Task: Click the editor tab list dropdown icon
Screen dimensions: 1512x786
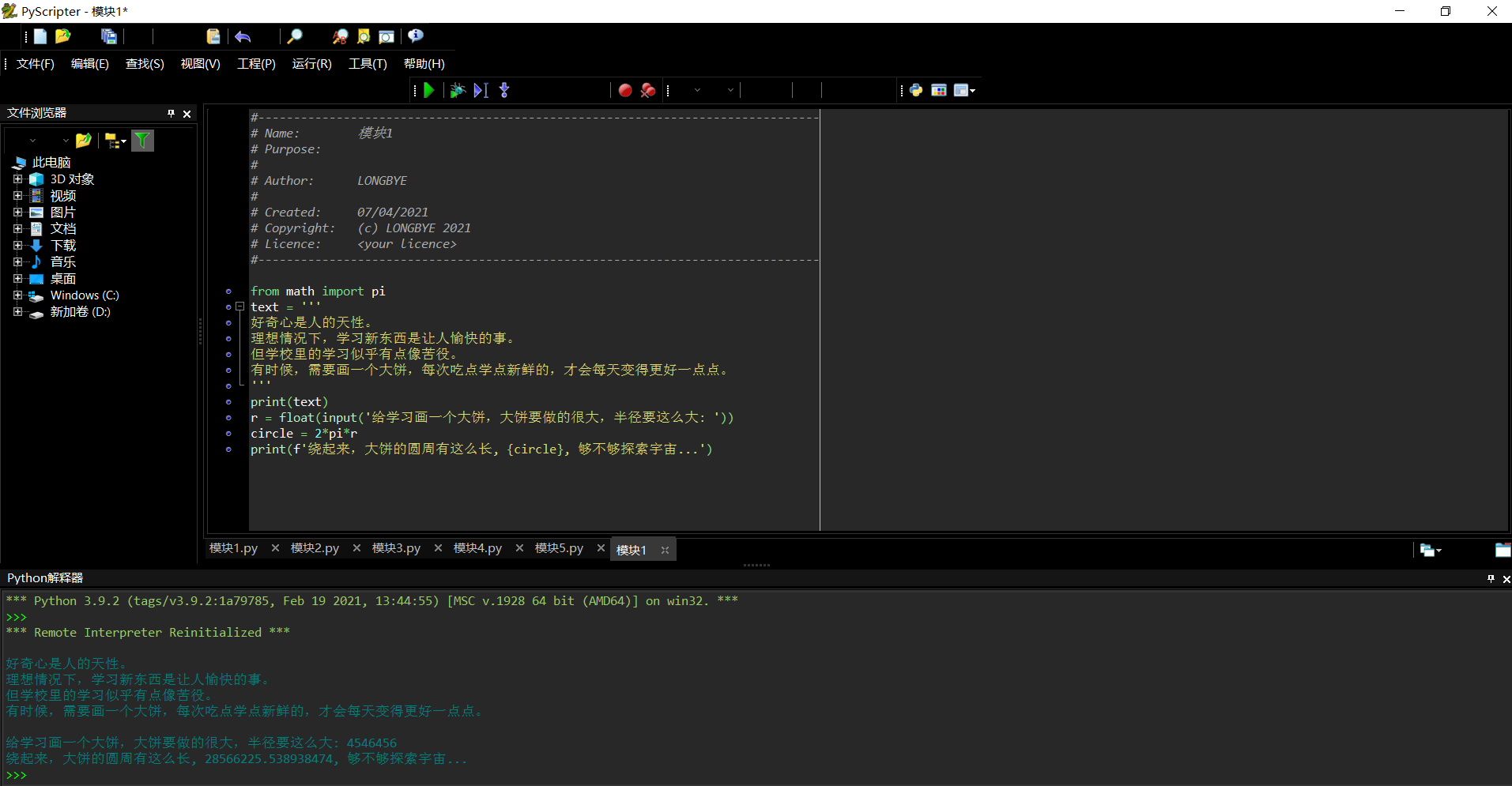Action: pos(1431,551)
